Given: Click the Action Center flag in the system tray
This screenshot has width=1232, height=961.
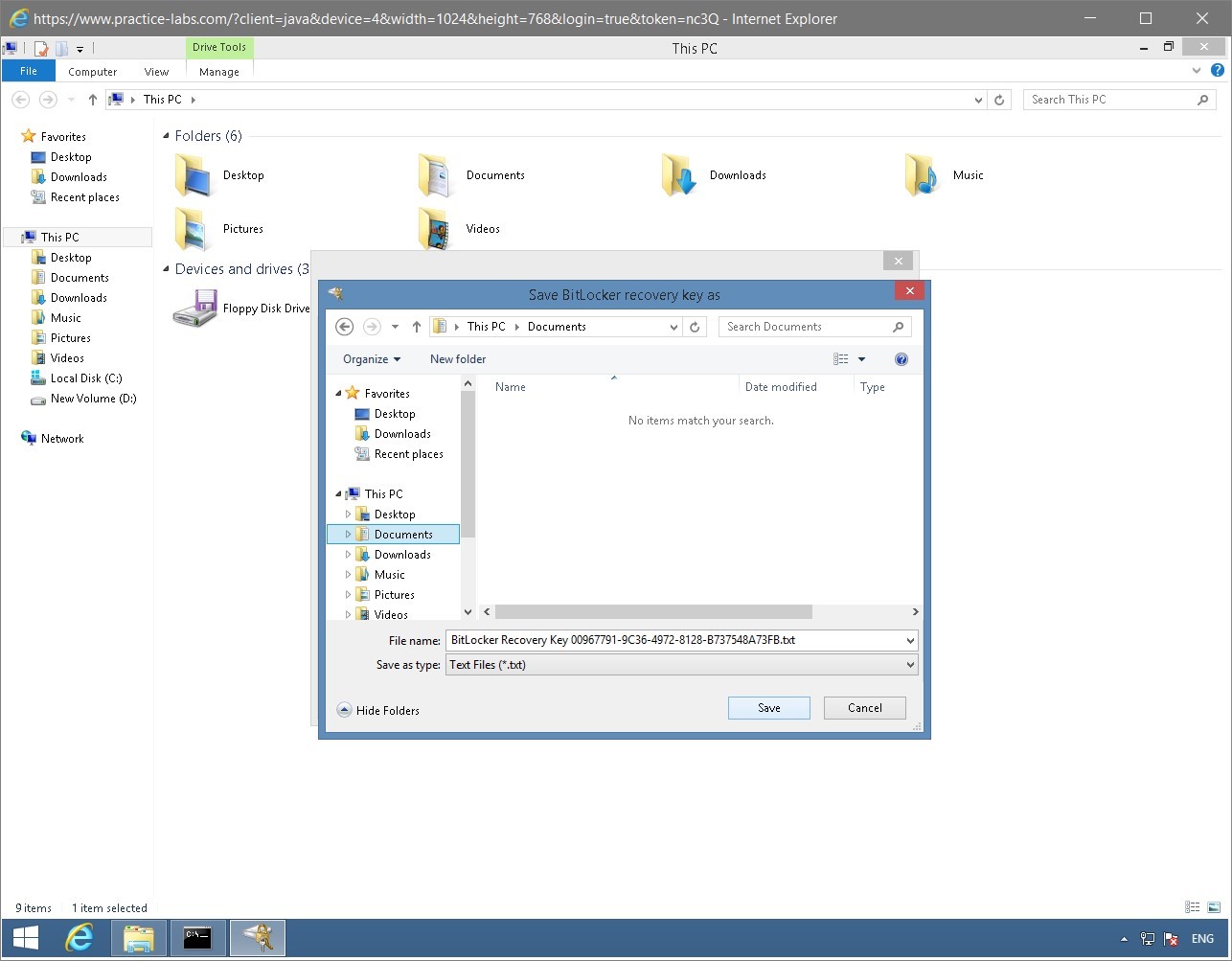Looking at the screenshot, I should click(1171, 939).
